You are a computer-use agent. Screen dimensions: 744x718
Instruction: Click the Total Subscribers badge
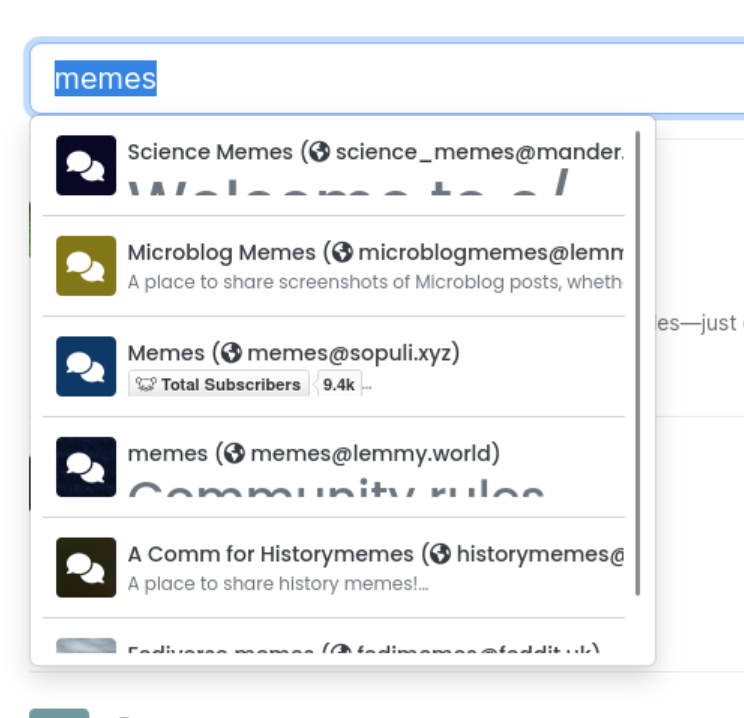[x=219, y=384]
